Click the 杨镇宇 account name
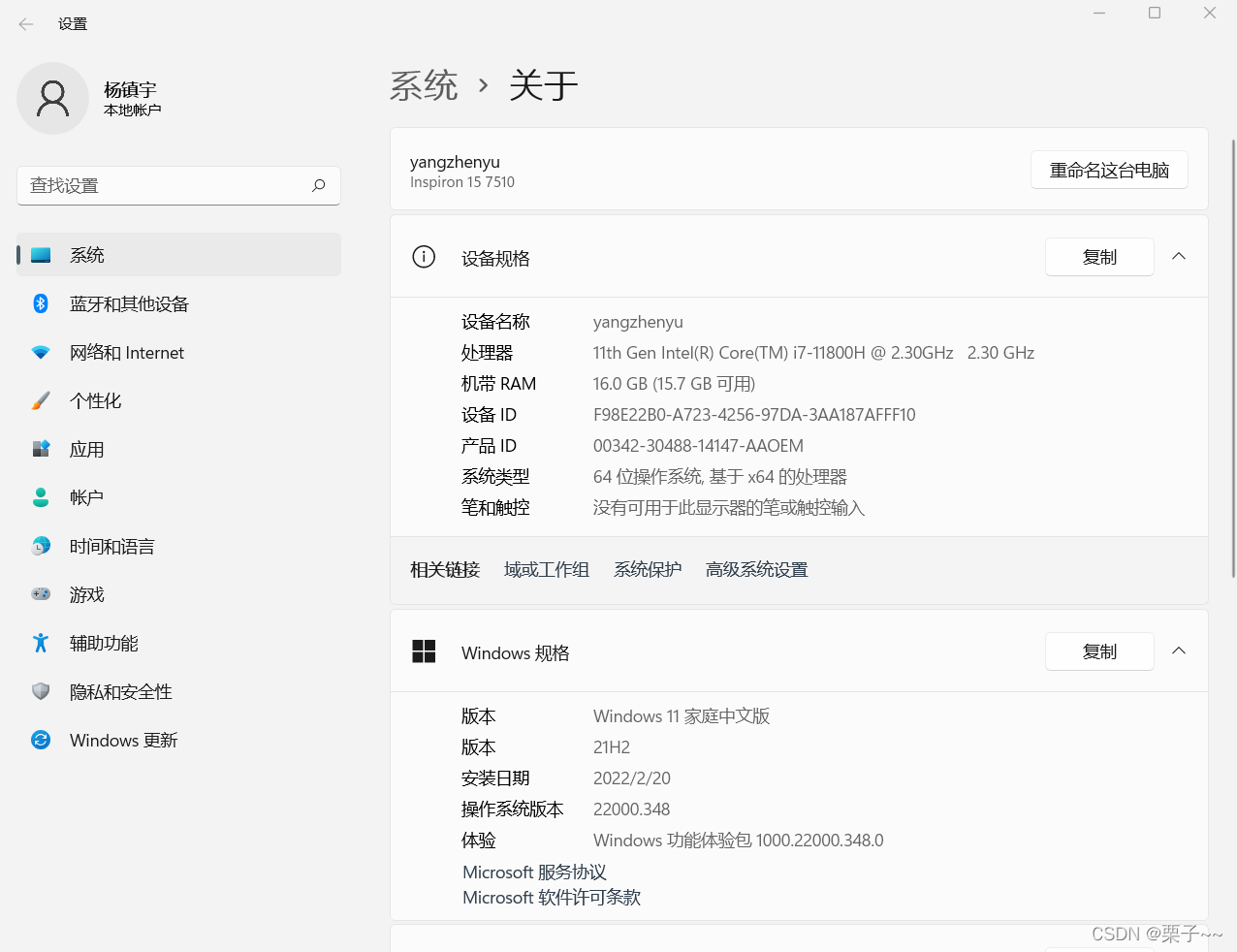Viewport: 1237px width, 952px height. pos(130,89)
